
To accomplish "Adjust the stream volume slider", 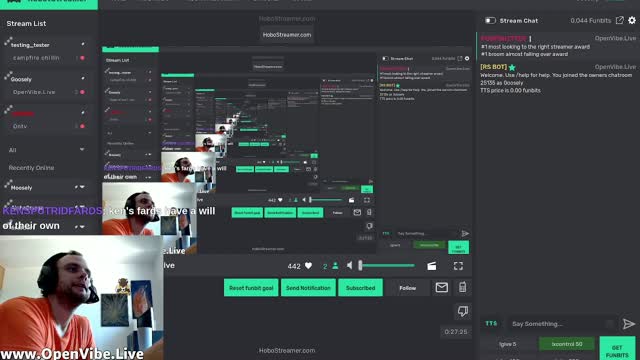I will [x=387, y=266].
